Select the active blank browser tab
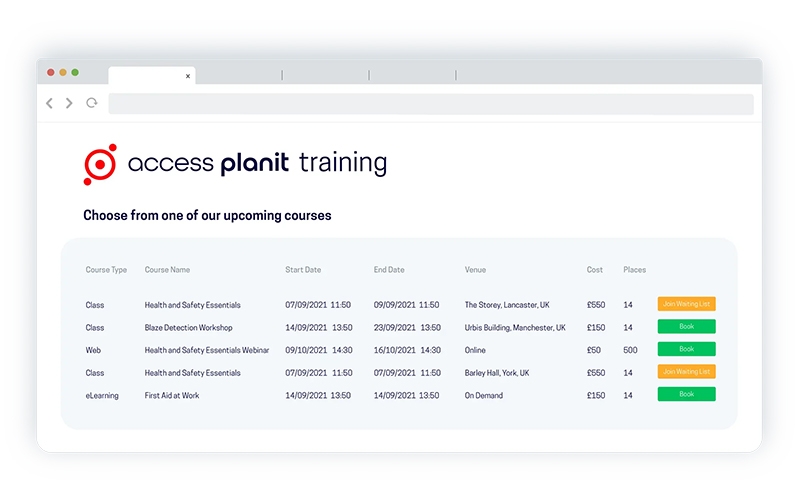This screenshot has width=800, height=500. [x=152, y=76]
